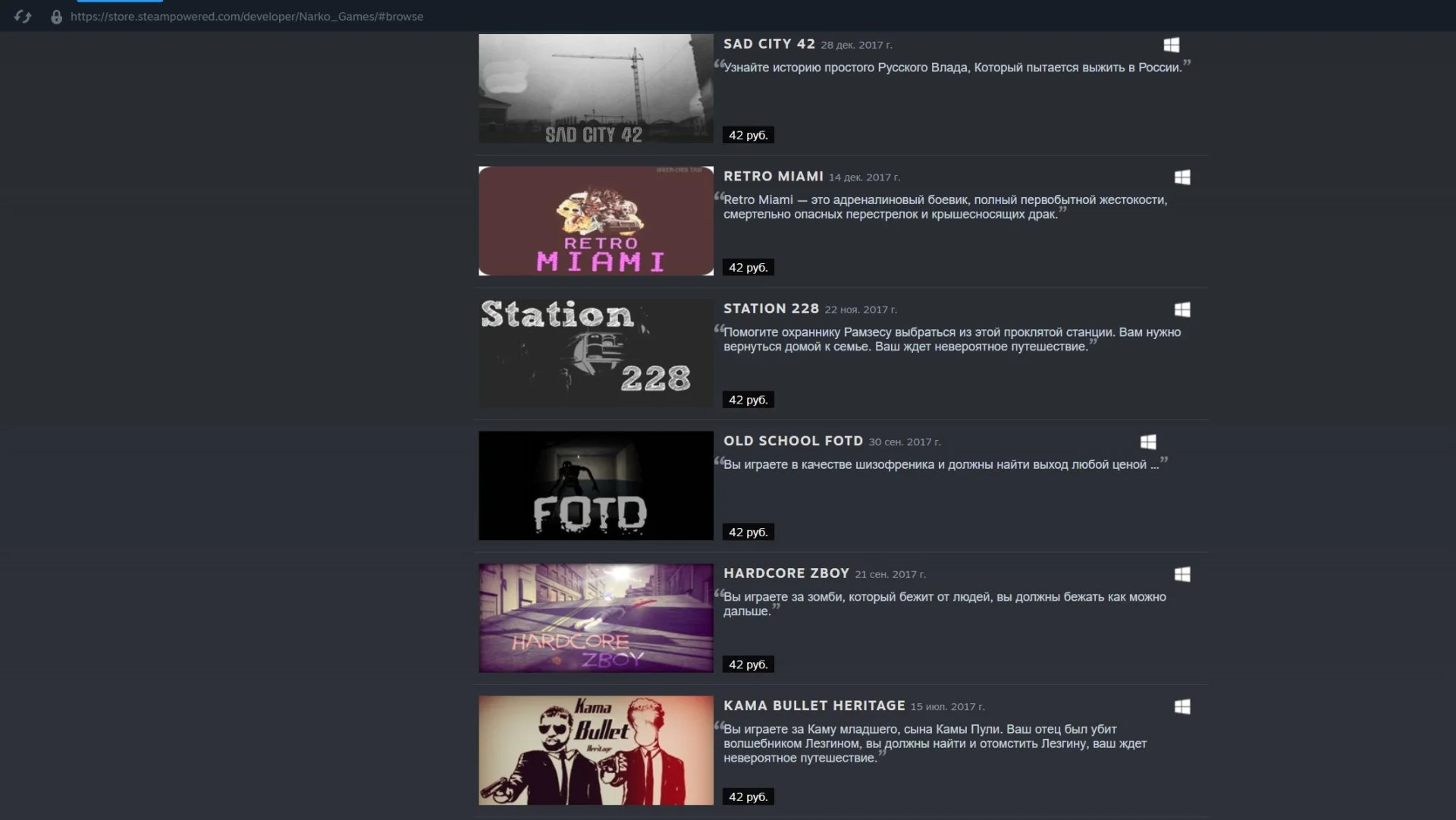
Task: Click the RETRO MIAMI title
Action: point(773,176)
